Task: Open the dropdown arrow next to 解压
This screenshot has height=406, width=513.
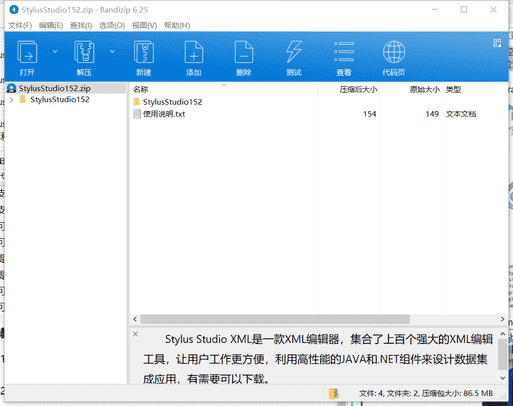Action: pos(112,51)
